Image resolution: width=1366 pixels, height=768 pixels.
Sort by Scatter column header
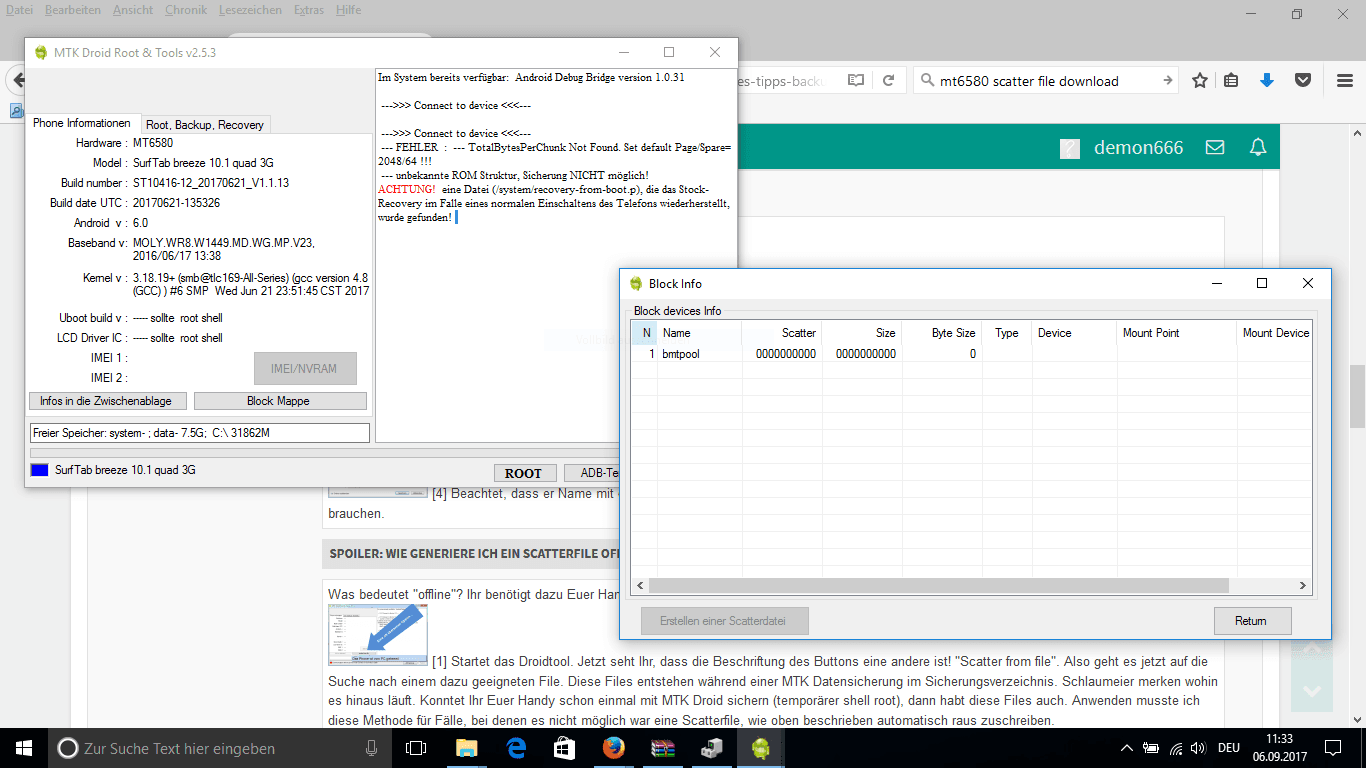(x=782, y=333)
